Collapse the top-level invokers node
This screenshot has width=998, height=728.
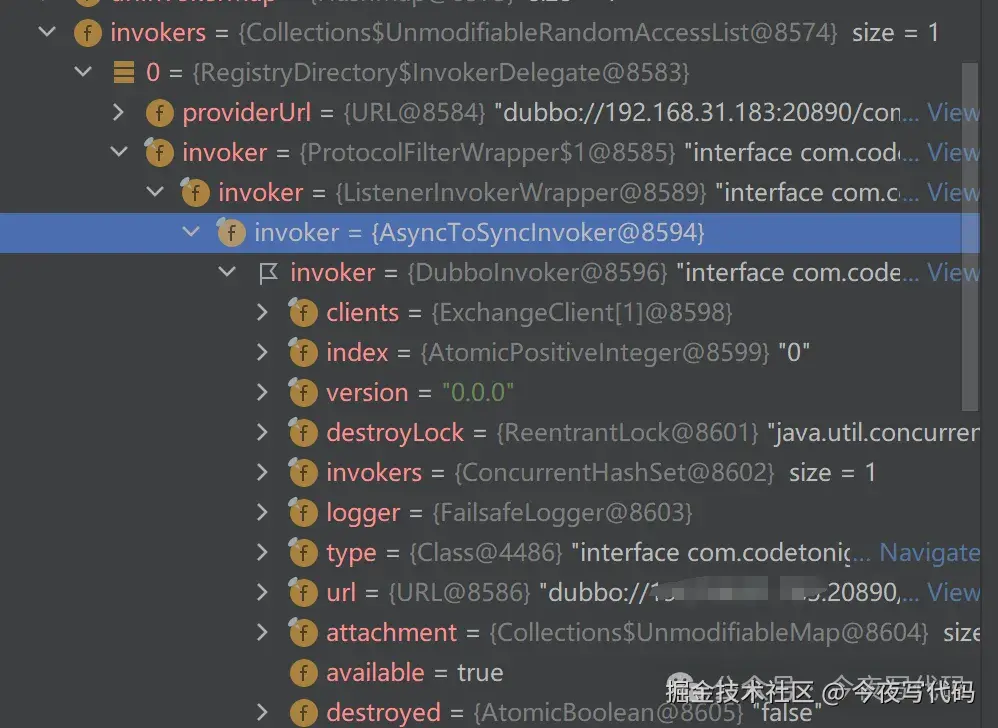(x=47, y=31)
